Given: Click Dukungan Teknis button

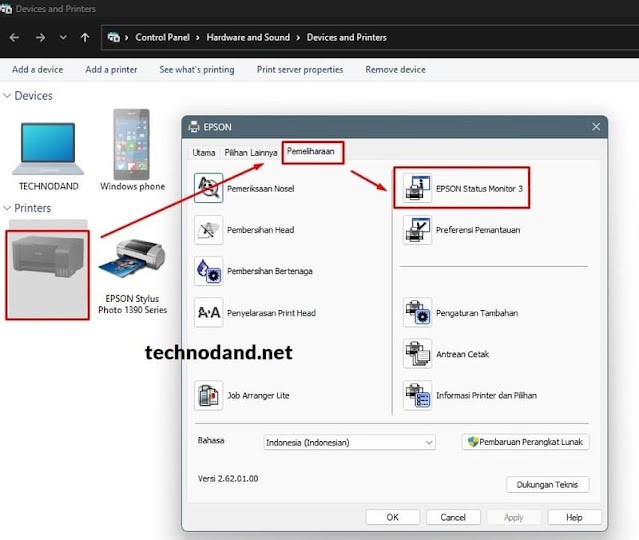Looking at the screenshot, I should pyautogui.click(x=547, y=485).
